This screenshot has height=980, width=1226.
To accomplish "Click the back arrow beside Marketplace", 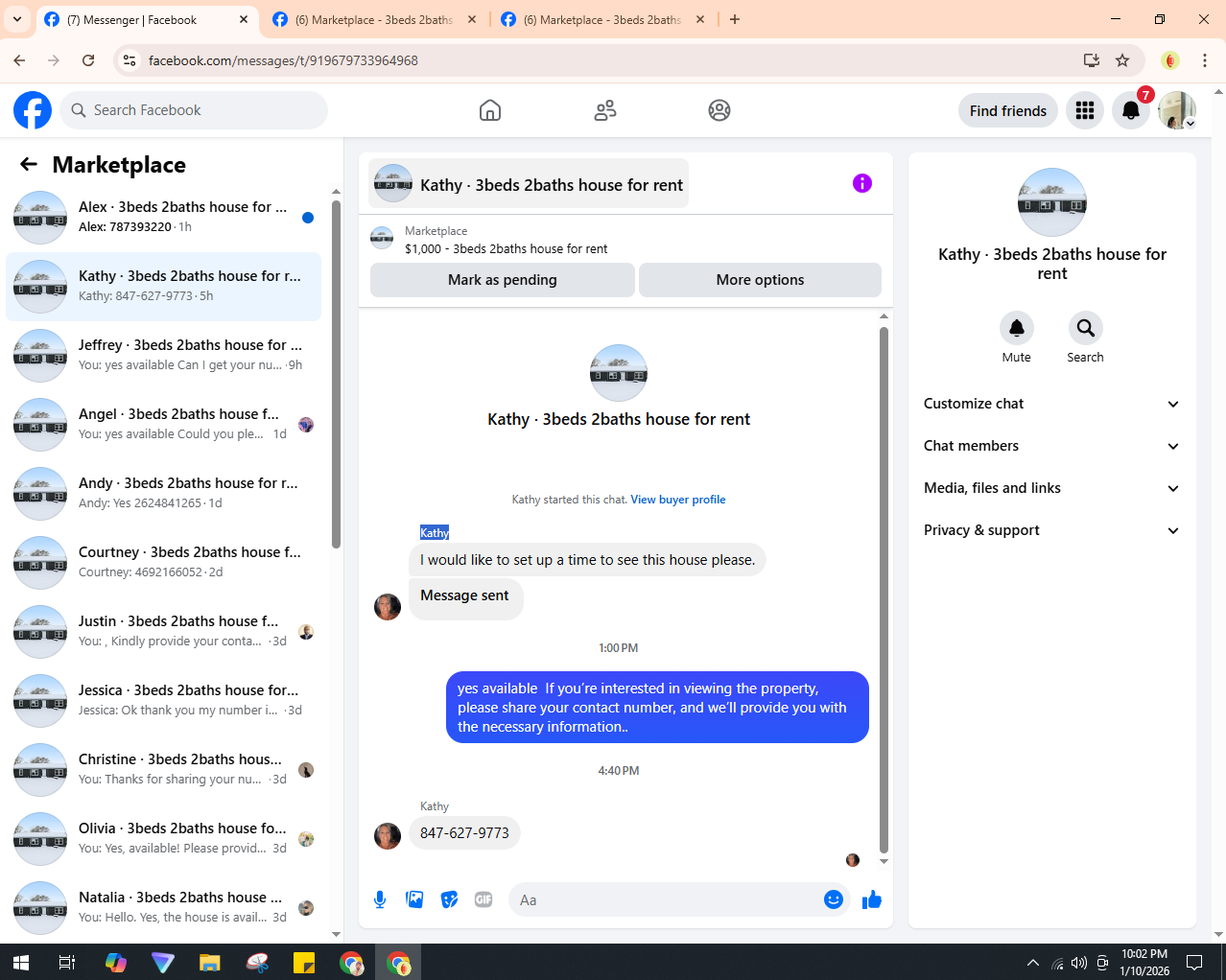I will (29, 164).
